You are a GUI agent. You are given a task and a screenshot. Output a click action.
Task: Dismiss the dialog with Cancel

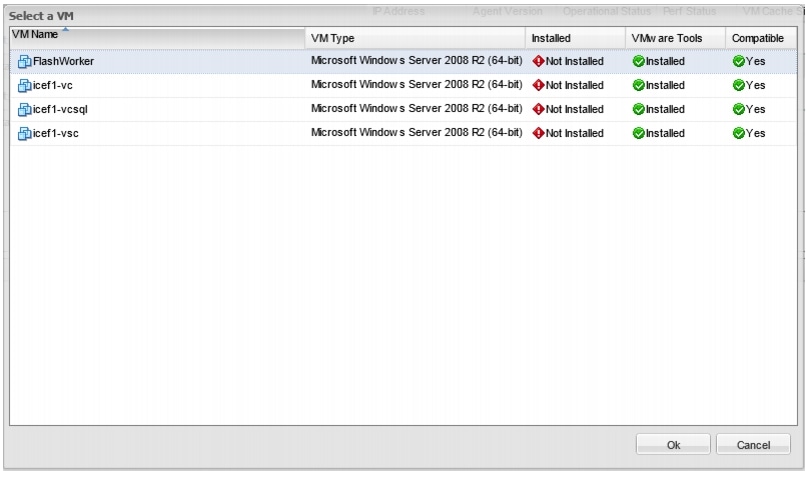click(753, 445)
